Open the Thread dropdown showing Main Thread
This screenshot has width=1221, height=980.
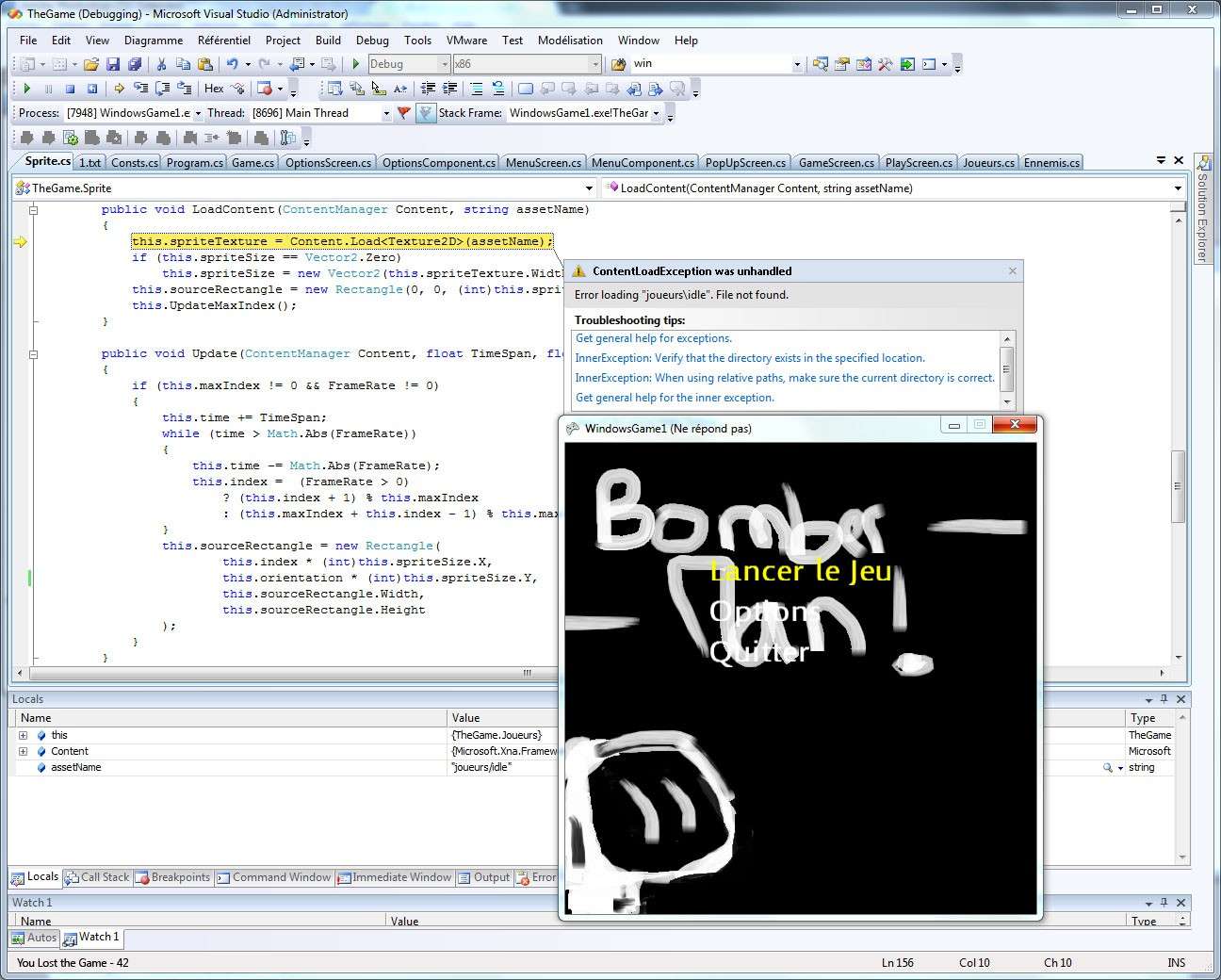(386, 113)
